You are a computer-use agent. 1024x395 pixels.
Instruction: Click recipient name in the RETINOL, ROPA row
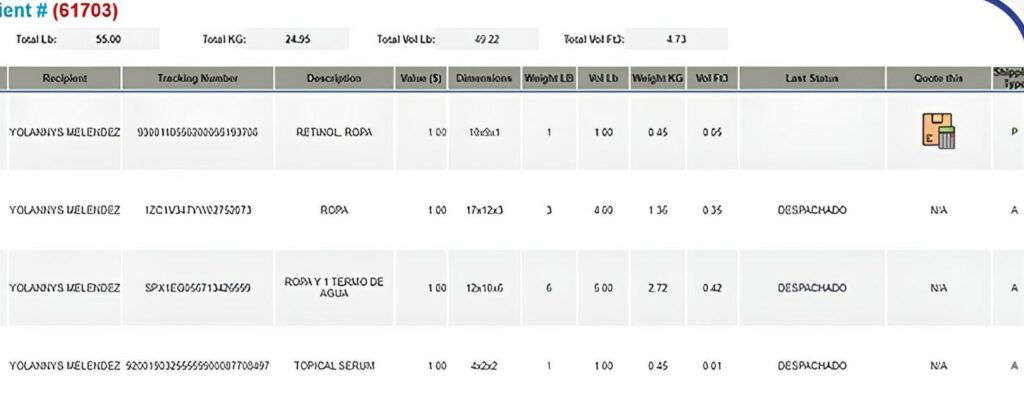point(65,132)
